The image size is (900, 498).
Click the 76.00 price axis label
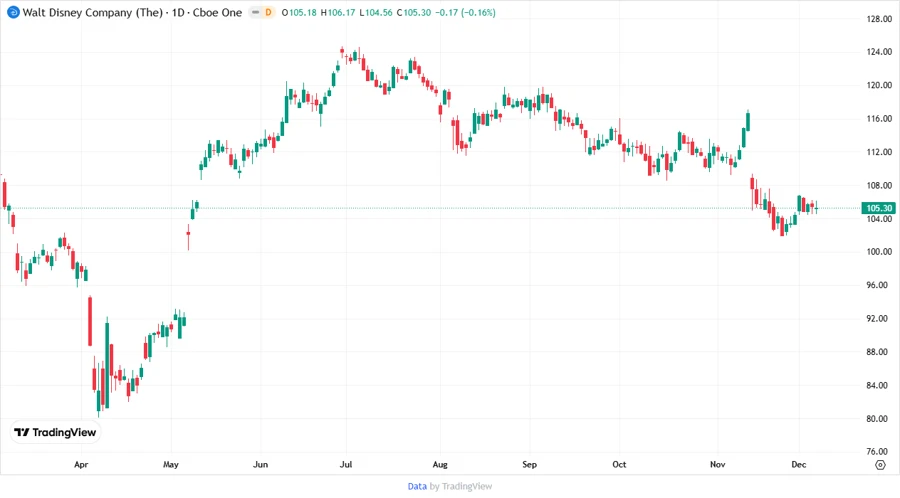coord(879,452)
